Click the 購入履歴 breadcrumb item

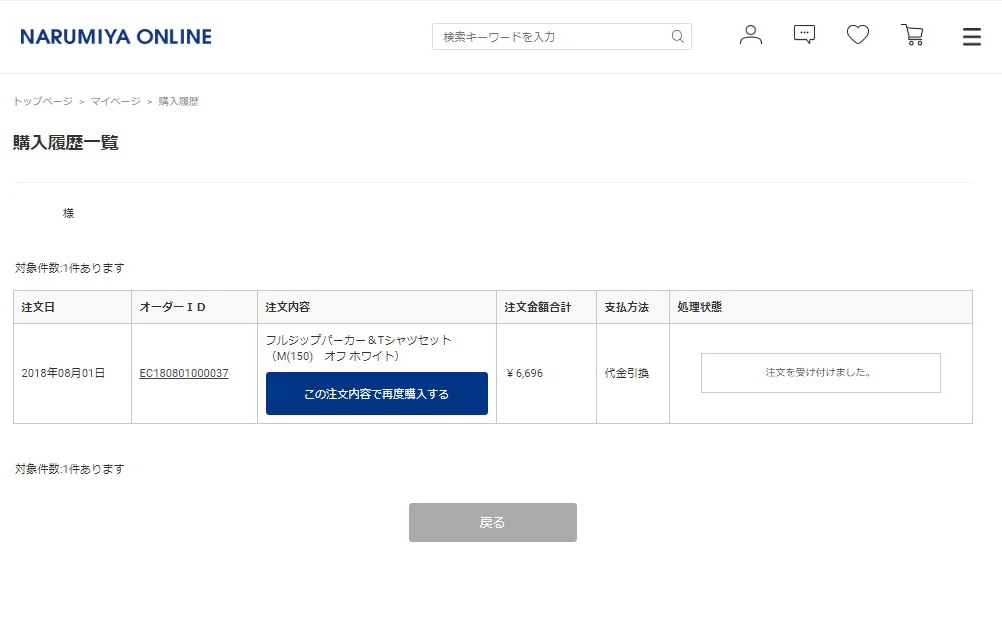(179, 102)
